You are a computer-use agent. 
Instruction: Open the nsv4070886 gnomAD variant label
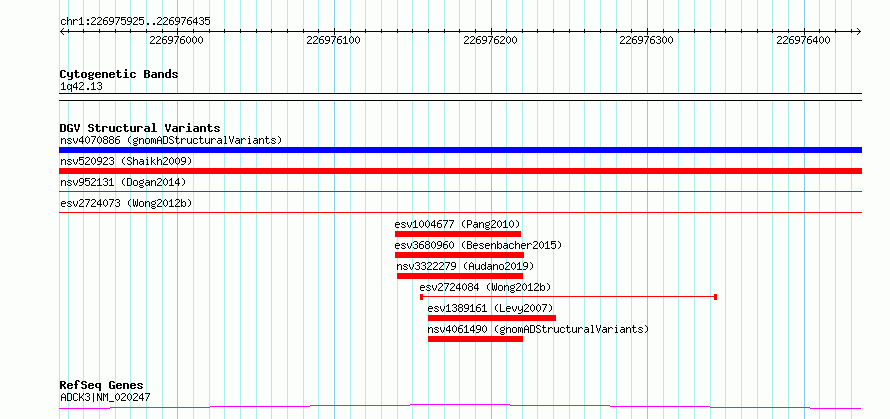pos(171,140)
